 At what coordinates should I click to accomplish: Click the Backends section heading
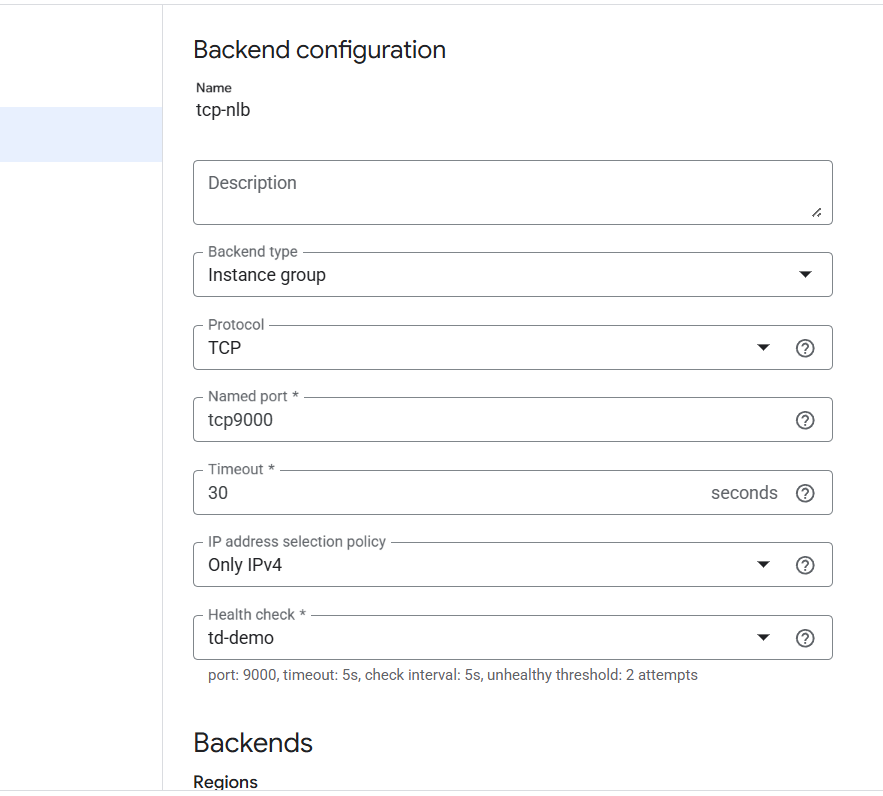point(253,743)
